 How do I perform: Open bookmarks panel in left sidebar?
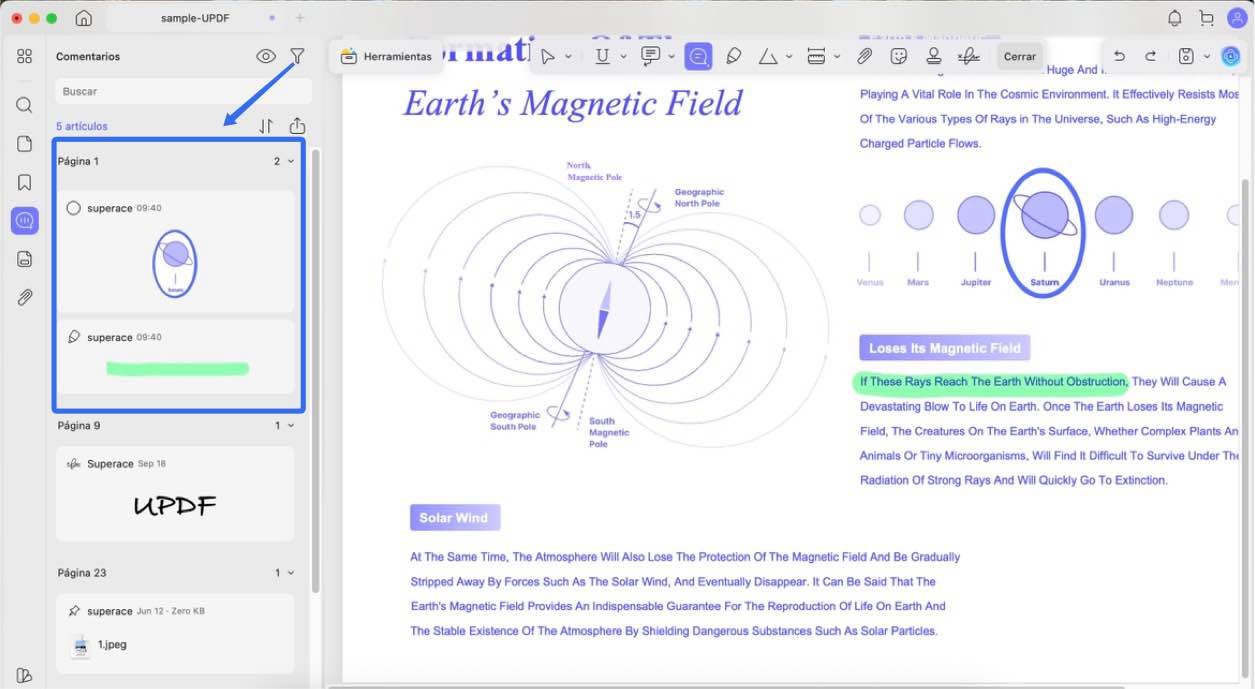tap(25, 183)
